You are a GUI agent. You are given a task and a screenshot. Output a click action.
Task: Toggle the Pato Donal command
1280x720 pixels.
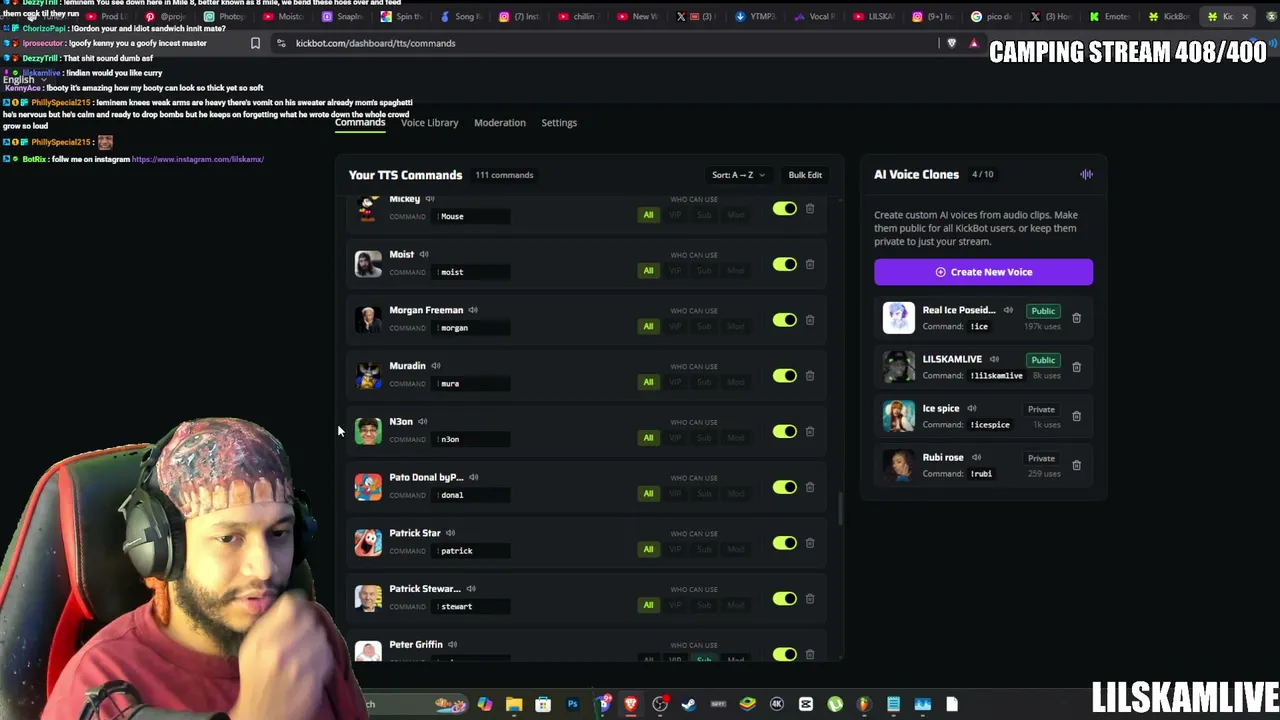pos(785,487)
